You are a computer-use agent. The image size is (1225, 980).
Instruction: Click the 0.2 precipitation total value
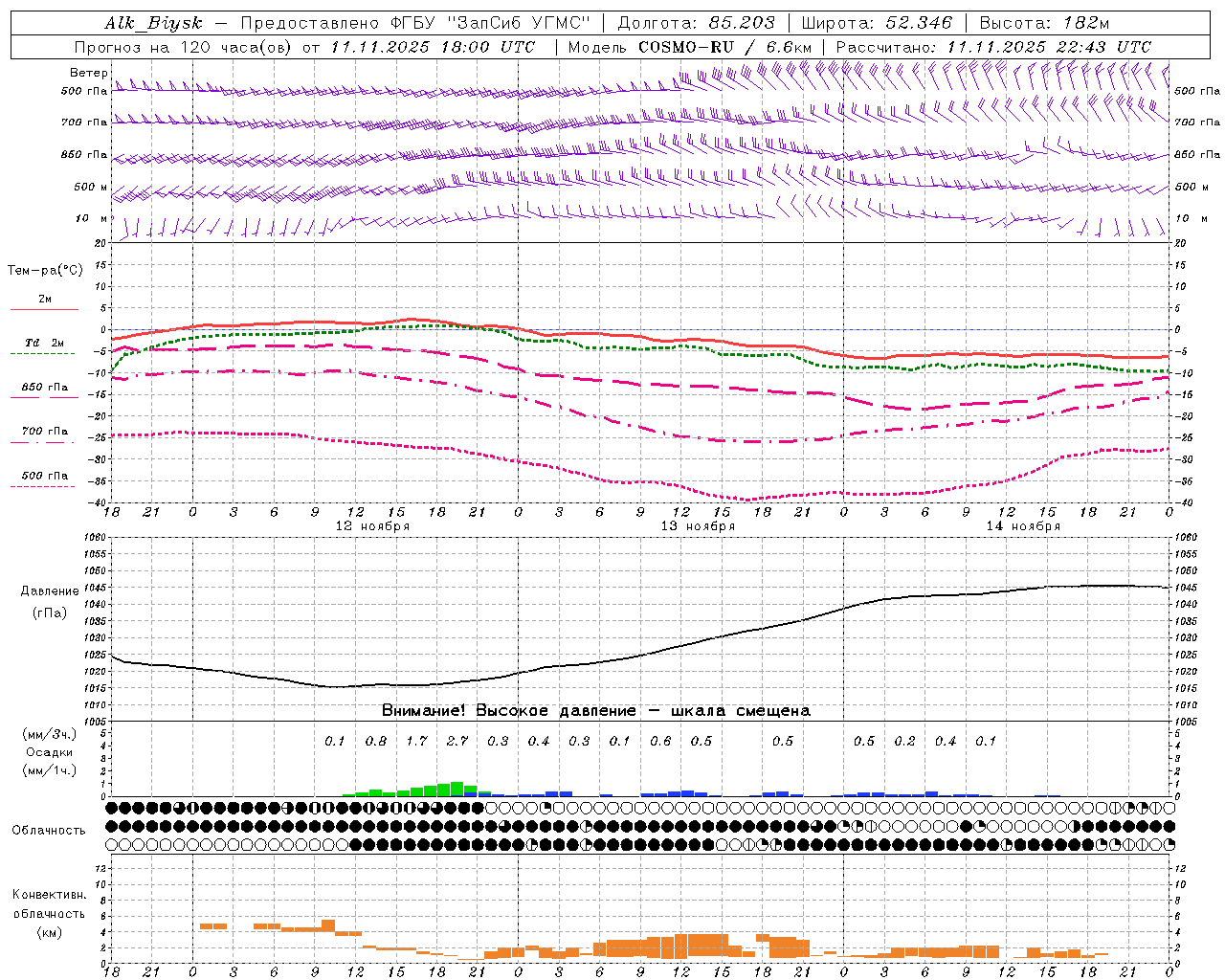coord(904,741)
